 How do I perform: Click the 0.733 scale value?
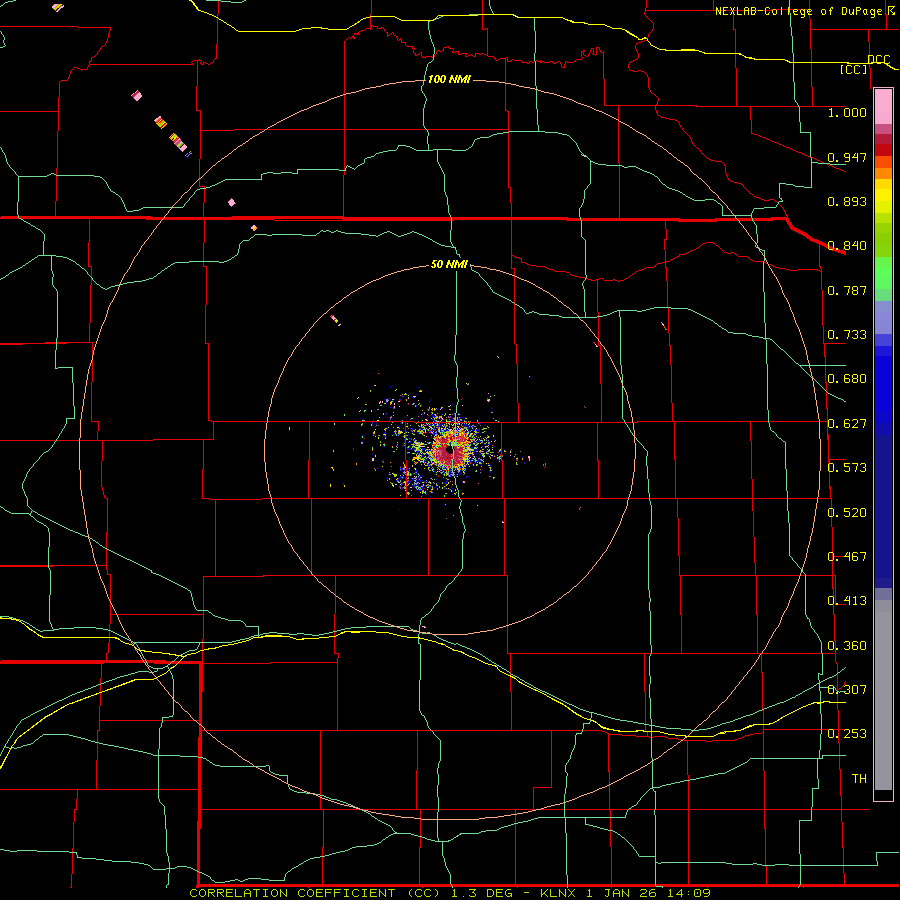(x=847, y=335)
